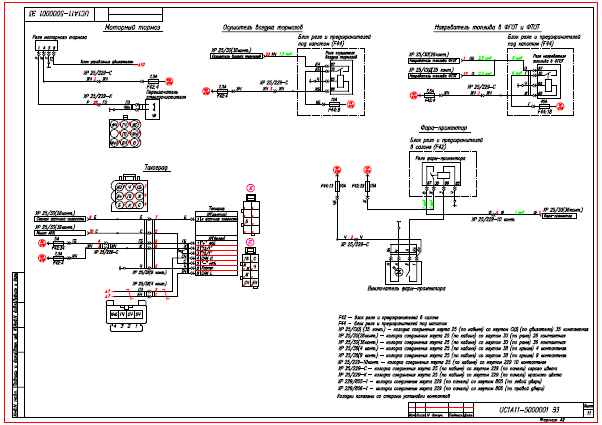Image resolution: width=602 pixels, height=425 pixels.
Task: Click the last legend note 'Колодки показаны со стороны установки контактов'
Action: [x=394, y=395]
